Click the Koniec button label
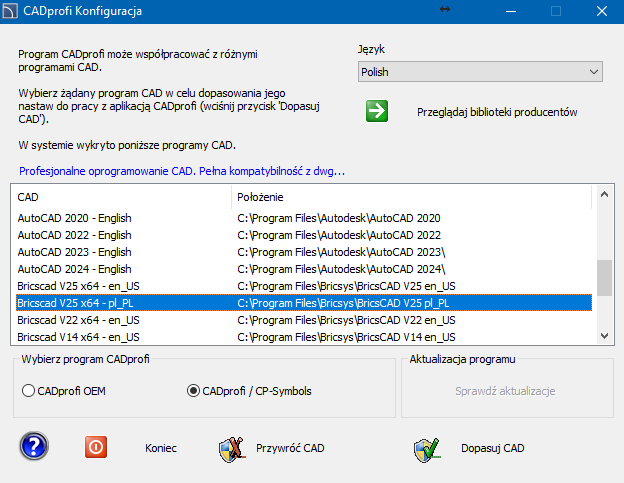The width and height of the screenshot is (624, 483). (x=161, y=448)
